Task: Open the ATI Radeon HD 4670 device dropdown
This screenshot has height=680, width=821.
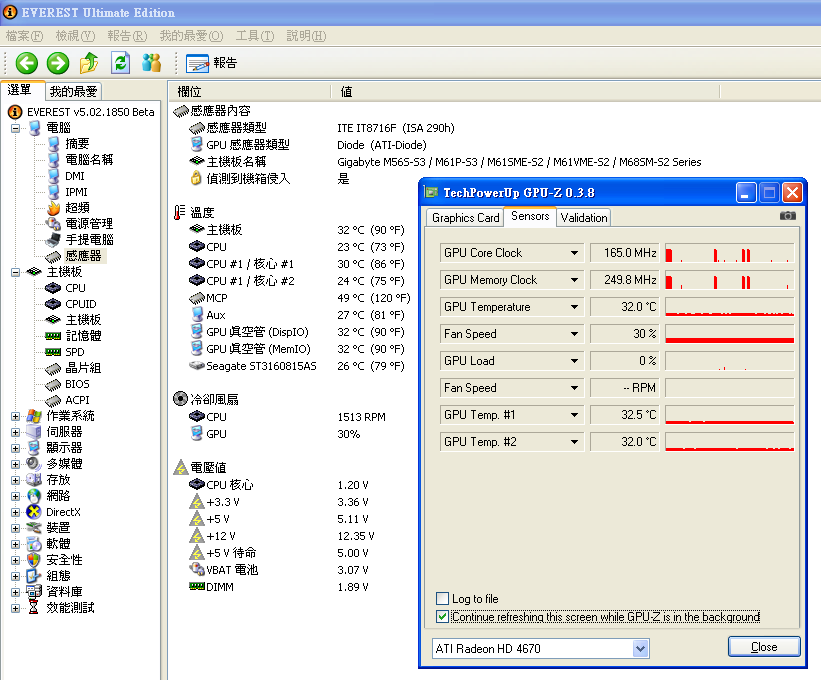Action: tap(640, 649)
